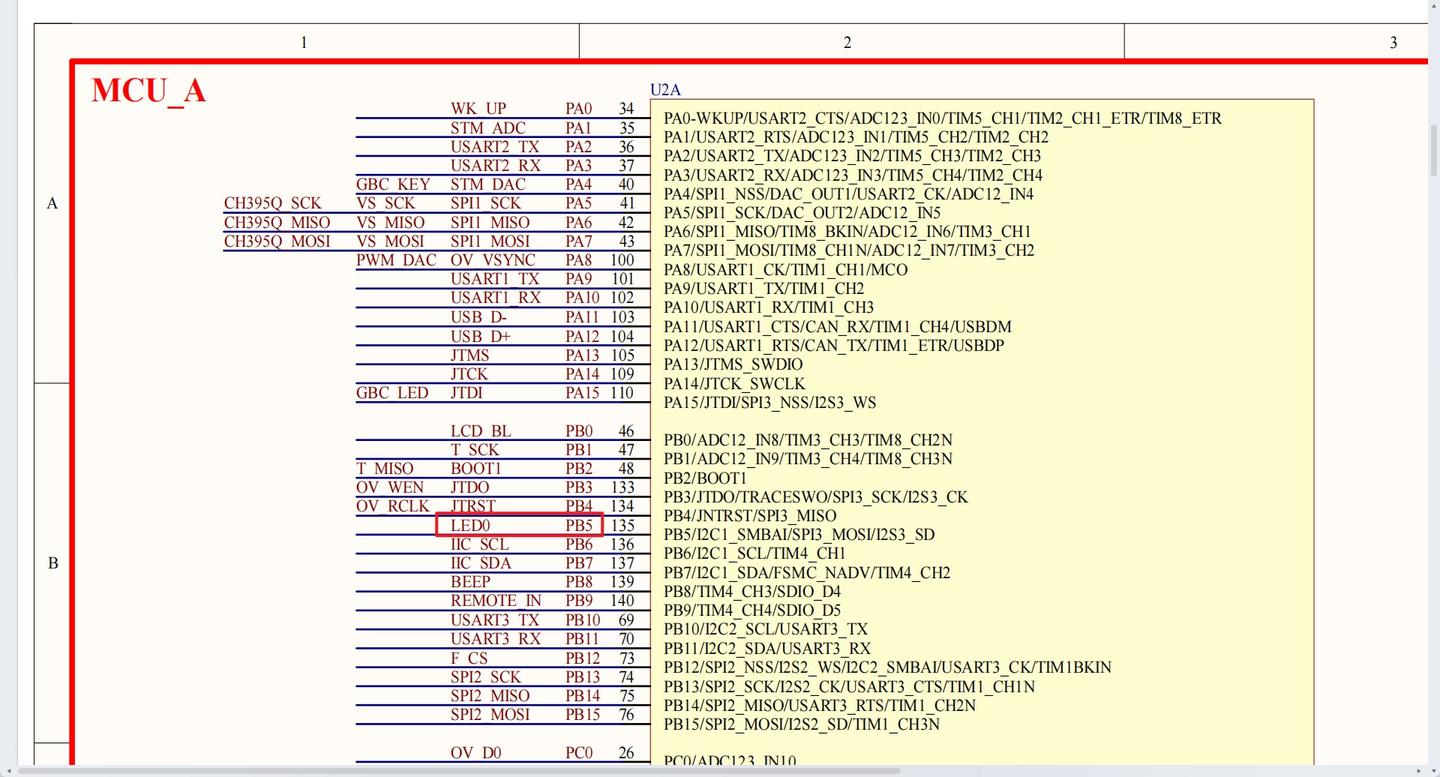Viewport: 1440px width, 777px height.
Task: Select the JTDO net label
Action: point(470,487)
